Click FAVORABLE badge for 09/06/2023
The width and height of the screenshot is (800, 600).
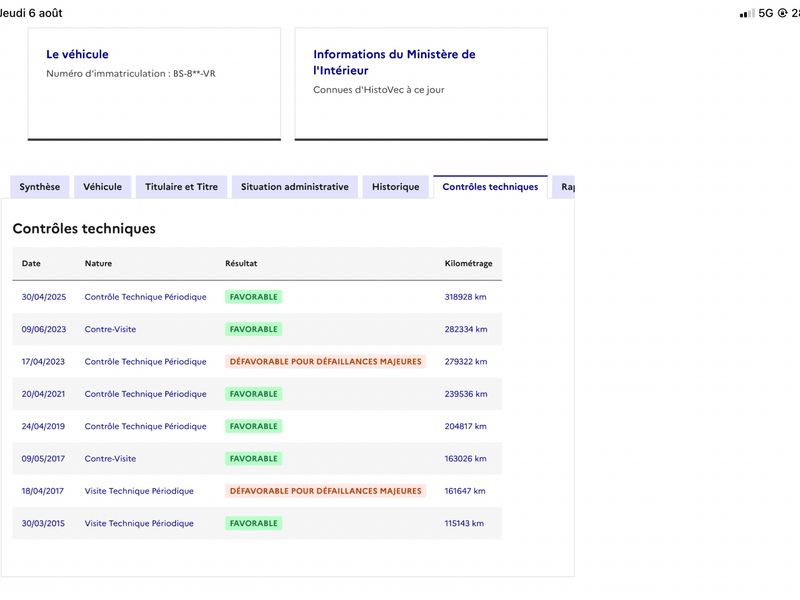(254, 329)
